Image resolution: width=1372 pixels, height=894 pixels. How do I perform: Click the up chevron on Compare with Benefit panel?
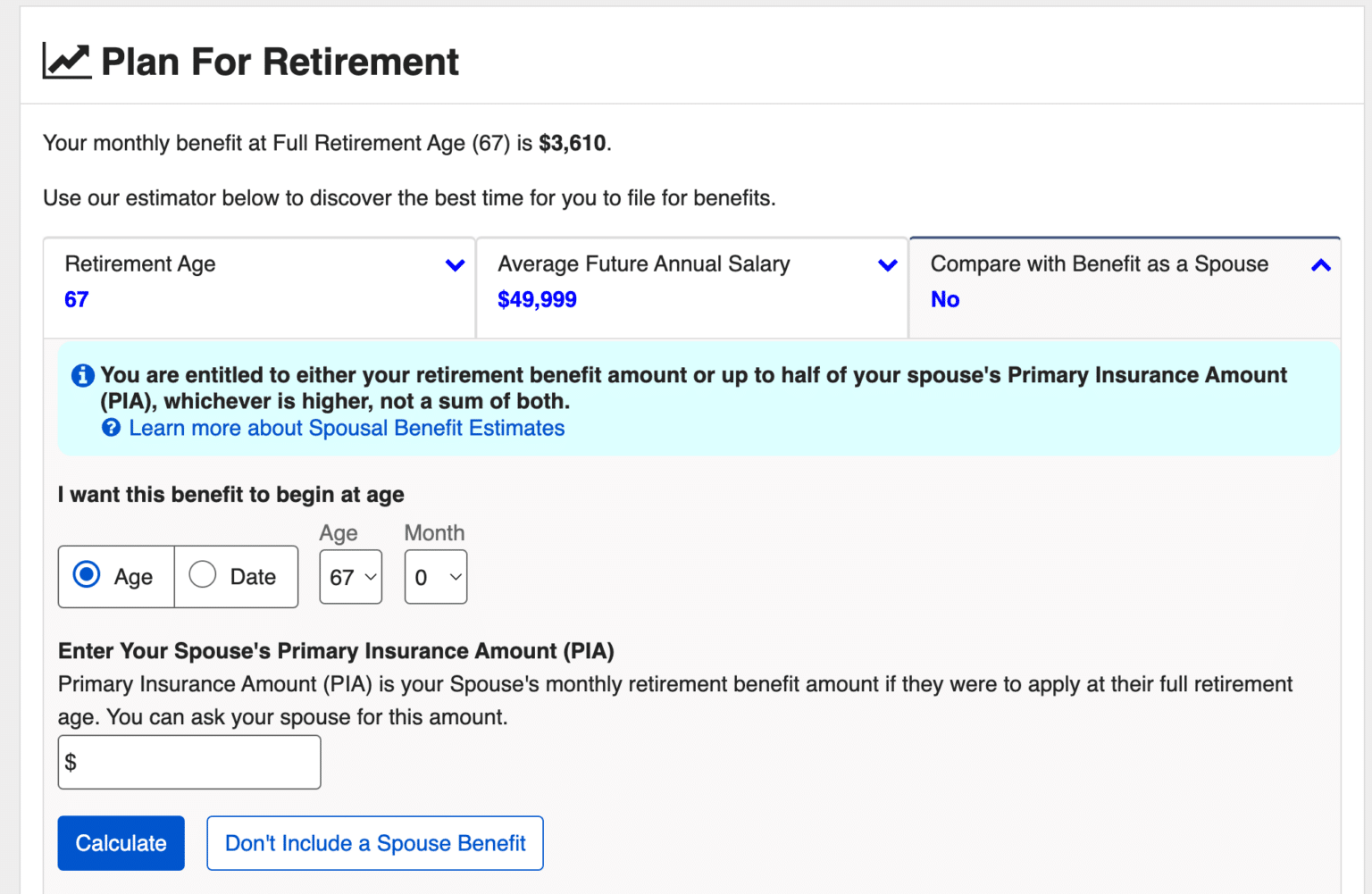pos(1320,265)
